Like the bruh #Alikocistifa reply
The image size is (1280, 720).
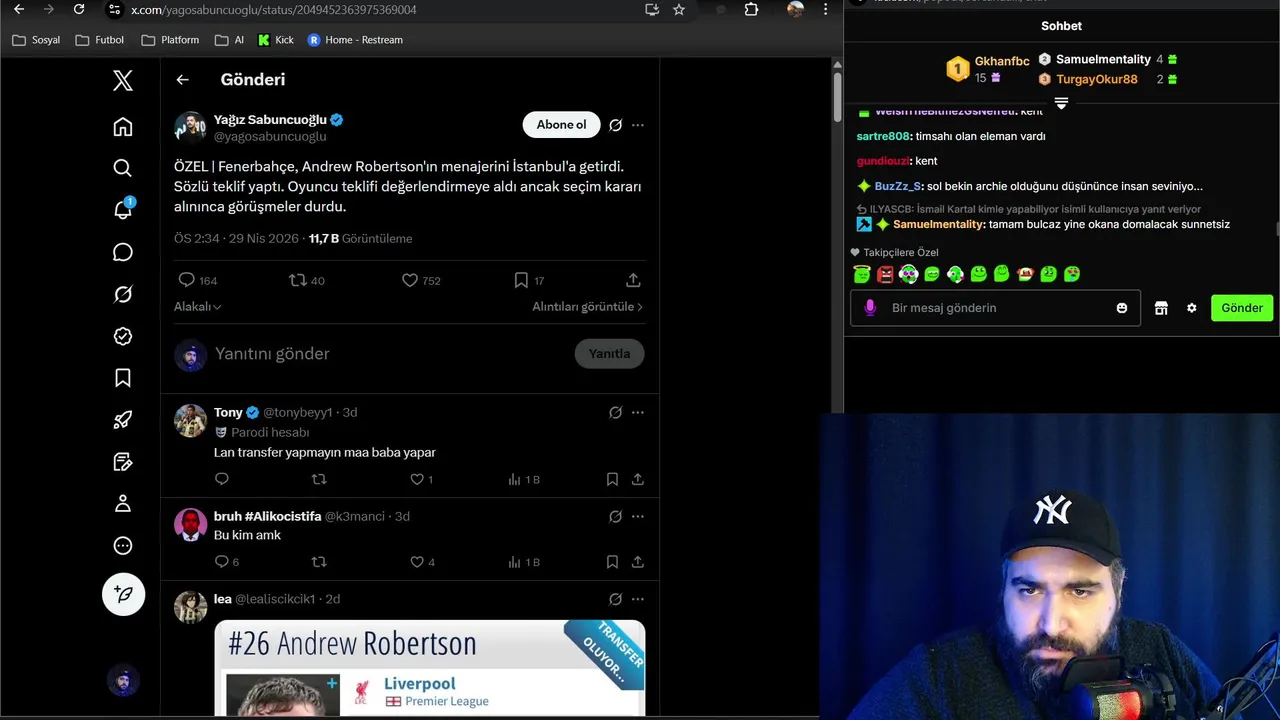click(422, 562)
